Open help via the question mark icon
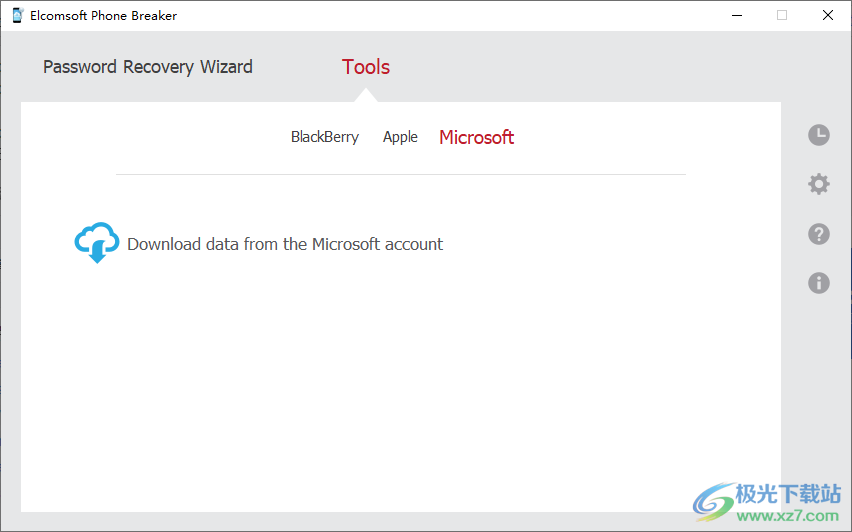Image resolution: width=852 pixels, height=532 pixels. pos(818,234)
